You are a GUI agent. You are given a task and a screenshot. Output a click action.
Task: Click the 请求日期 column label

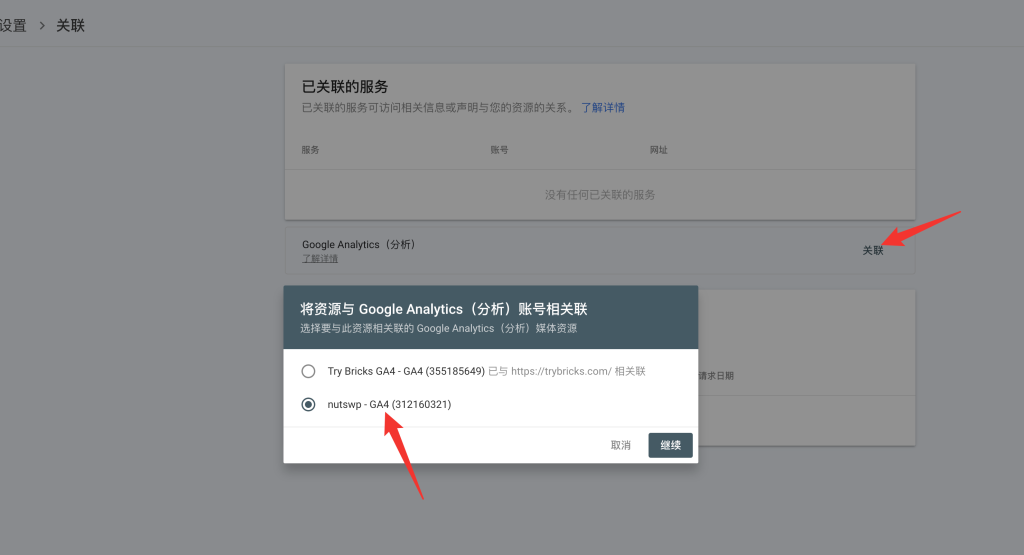tap(716, 376)
